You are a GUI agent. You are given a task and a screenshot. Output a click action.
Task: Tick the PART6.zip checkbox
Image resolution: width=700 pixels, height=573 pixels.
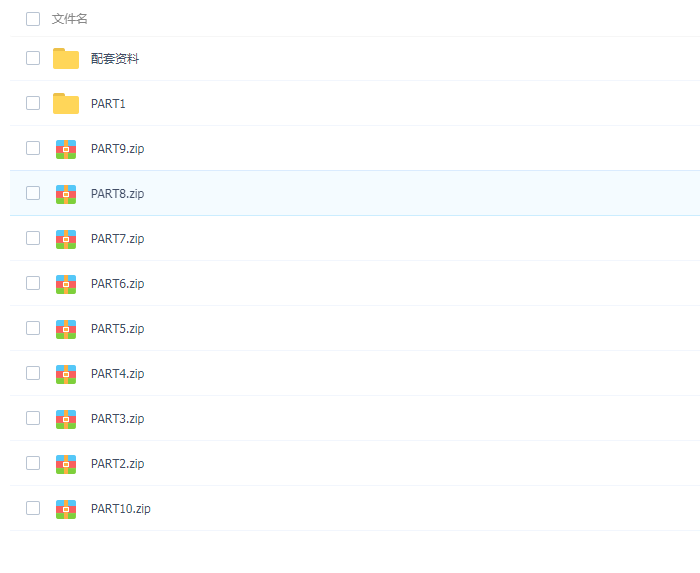33,283
